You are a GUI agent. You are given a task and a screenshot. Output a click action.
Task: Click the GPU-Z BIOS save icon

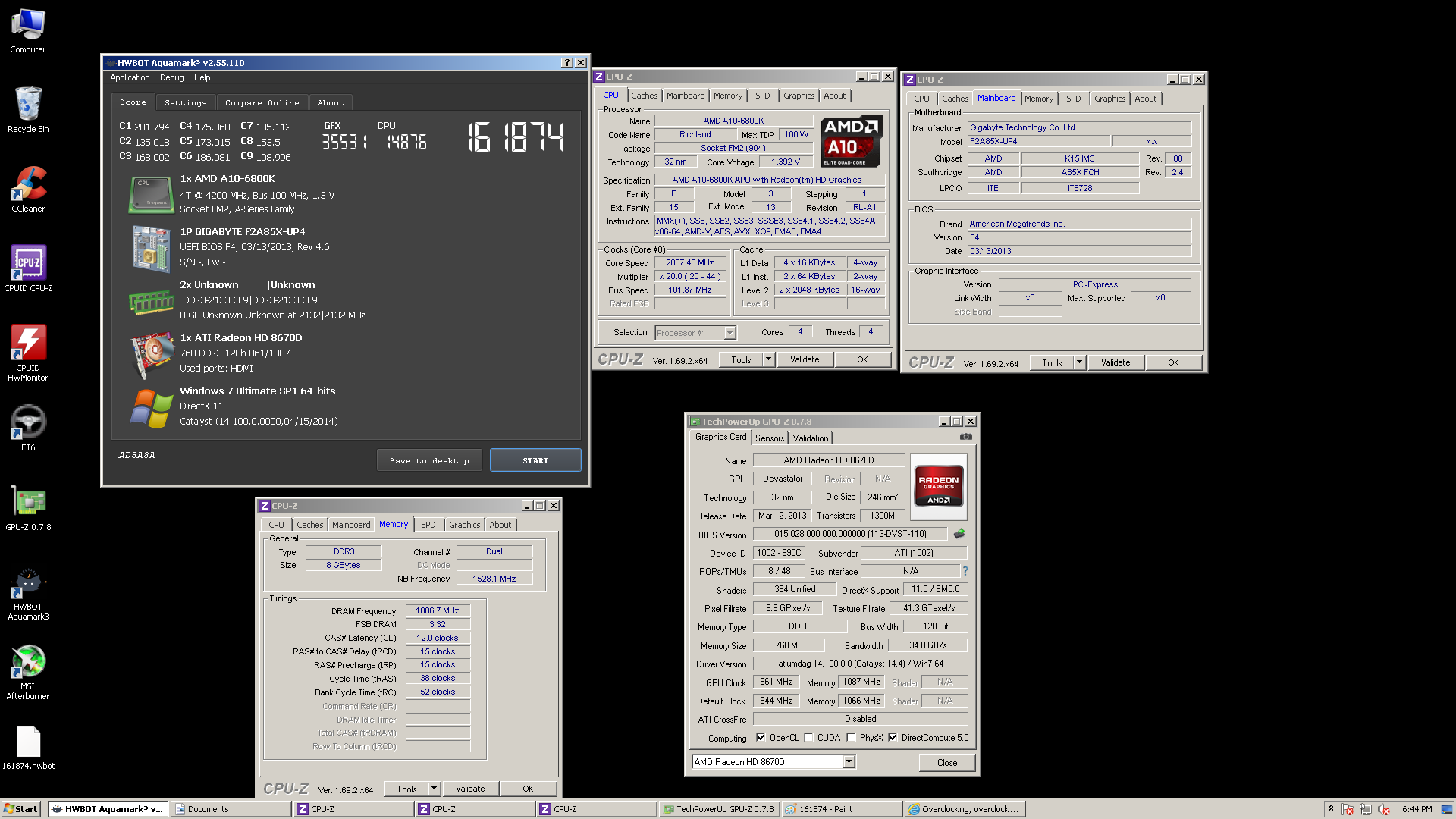pyautogui.click(x=959, y=534)
